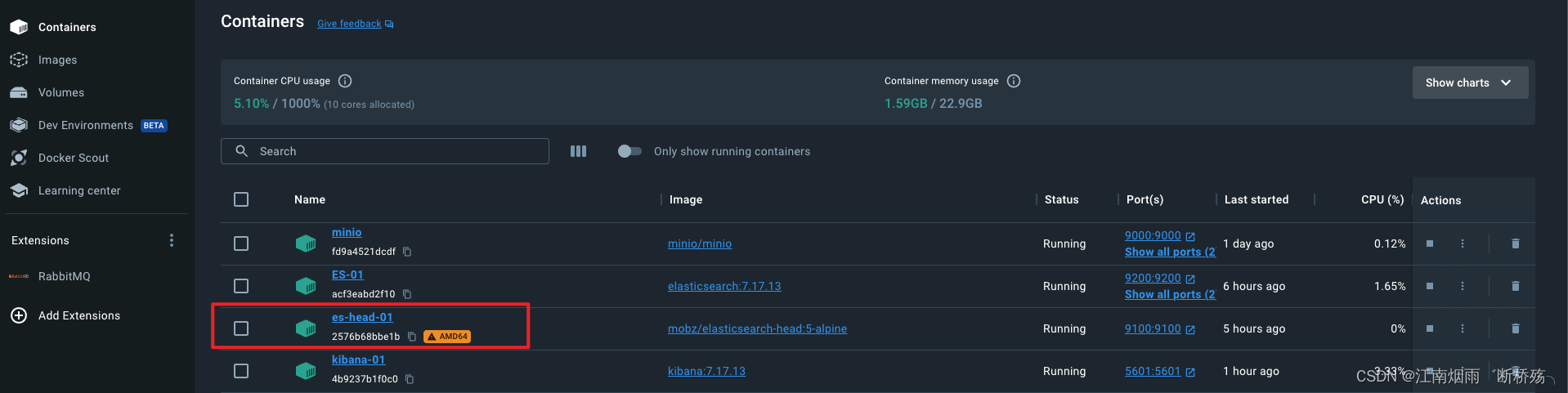The width and height of the screenshot is (1568, 393).
Task: Delete the ES-01 container
Action: coord(1515,286)
